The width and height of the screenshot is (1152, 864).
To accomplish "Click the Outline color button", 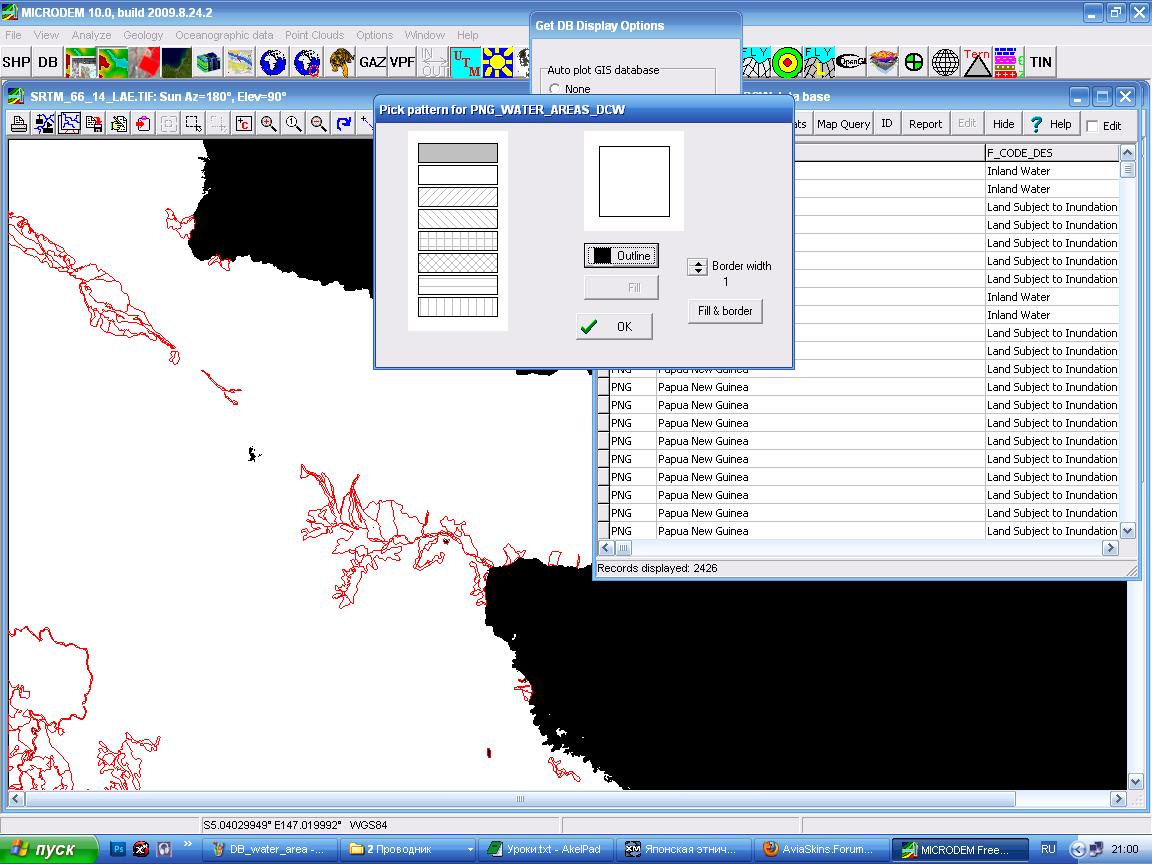I will coord(622,256).
